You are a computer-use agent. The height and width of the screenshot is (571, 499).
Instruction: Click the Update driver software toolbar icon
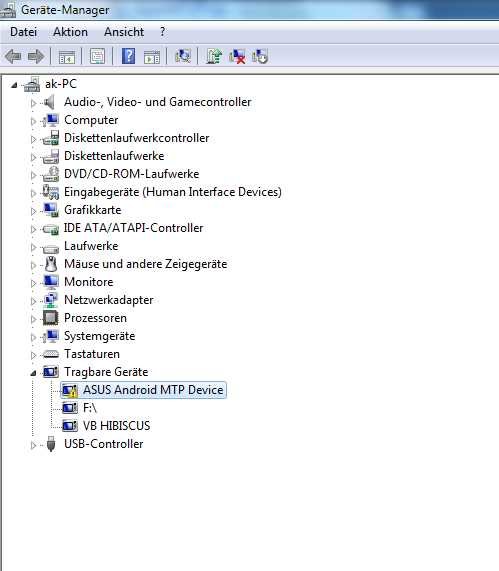click(214, 56)
